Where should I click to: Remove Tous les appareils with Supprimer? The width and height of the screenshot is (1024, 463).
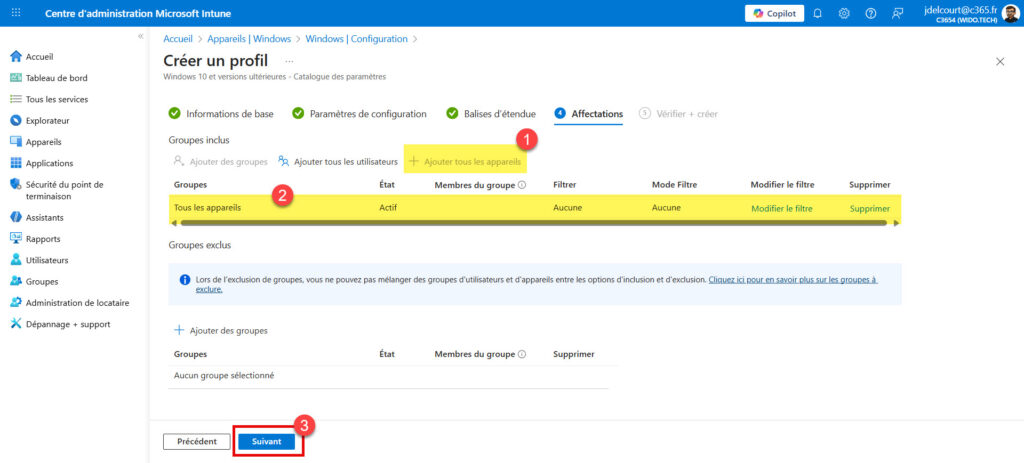coord(869,208)
